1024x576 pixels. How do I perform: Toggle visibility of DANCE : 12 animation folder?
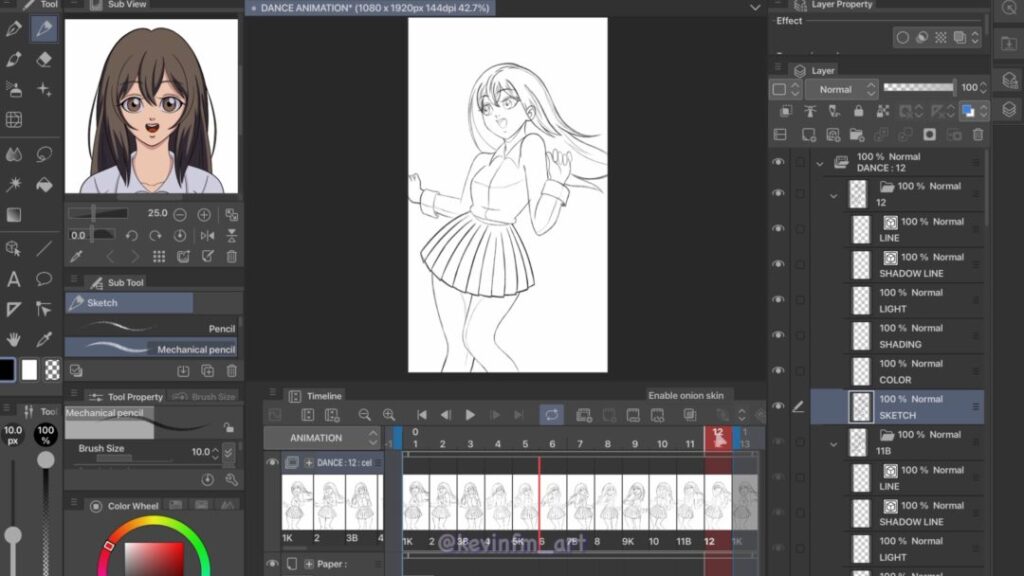click(x=778, y=162)
